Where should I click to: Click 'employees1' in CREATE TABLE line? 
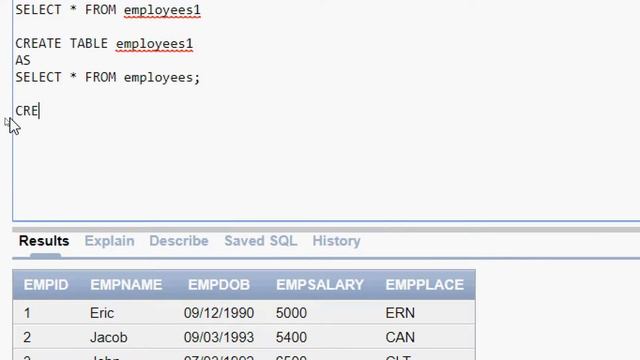click(x=154, y=44)
